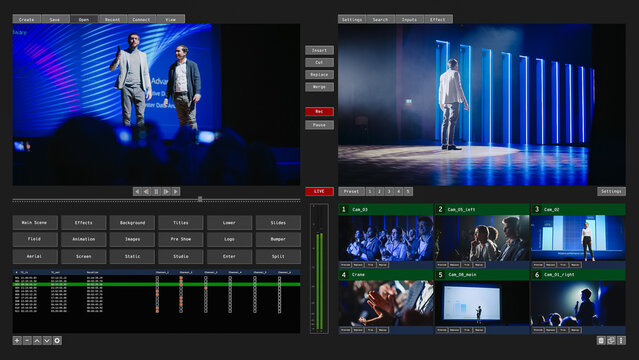This screenshot has width=639, height=360.
Task: Select the Bumper button
Action: click(x=278, y=239)
